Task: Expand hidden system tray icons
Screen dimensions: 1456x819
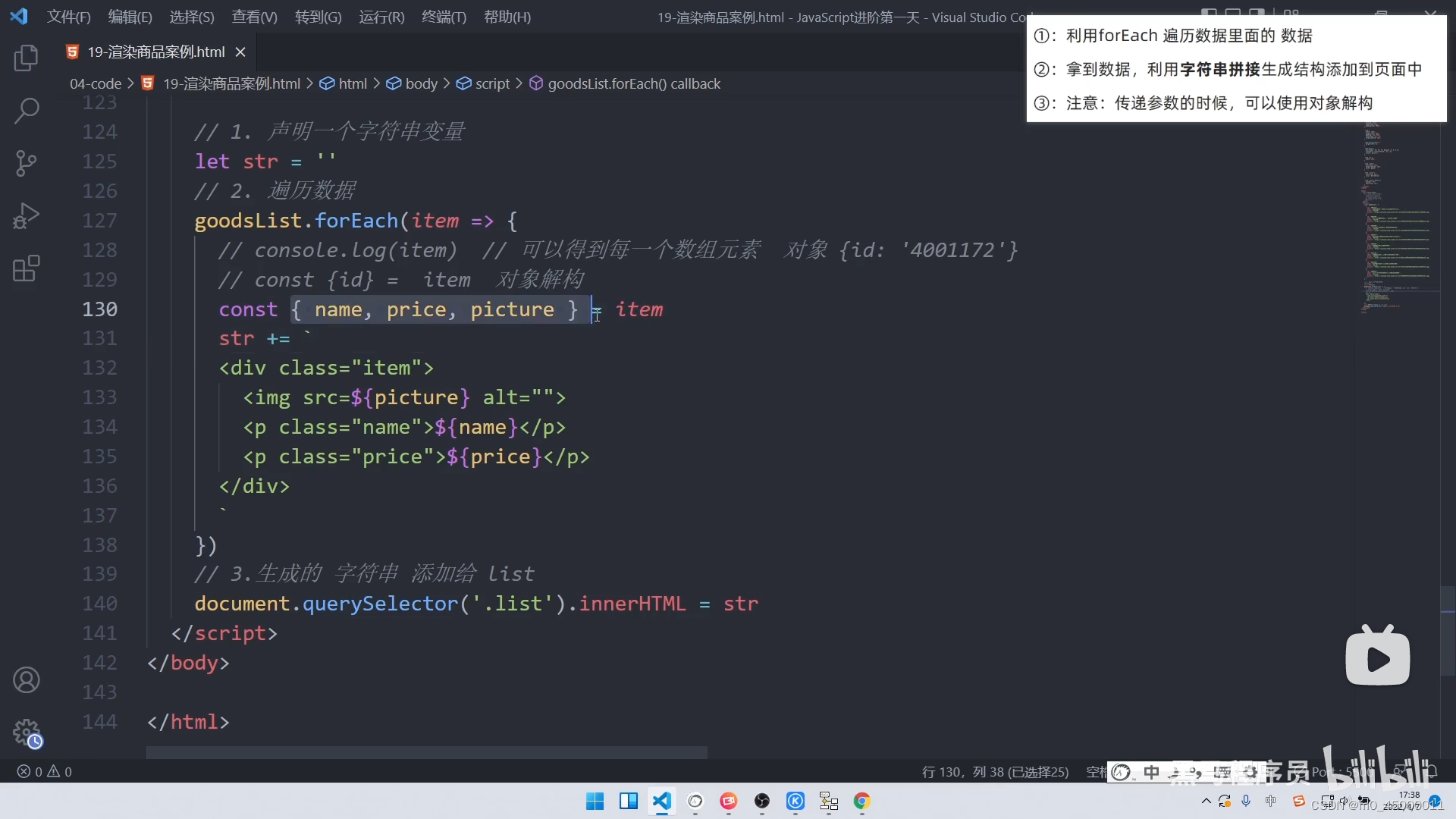Action: tap(1207, 802)
